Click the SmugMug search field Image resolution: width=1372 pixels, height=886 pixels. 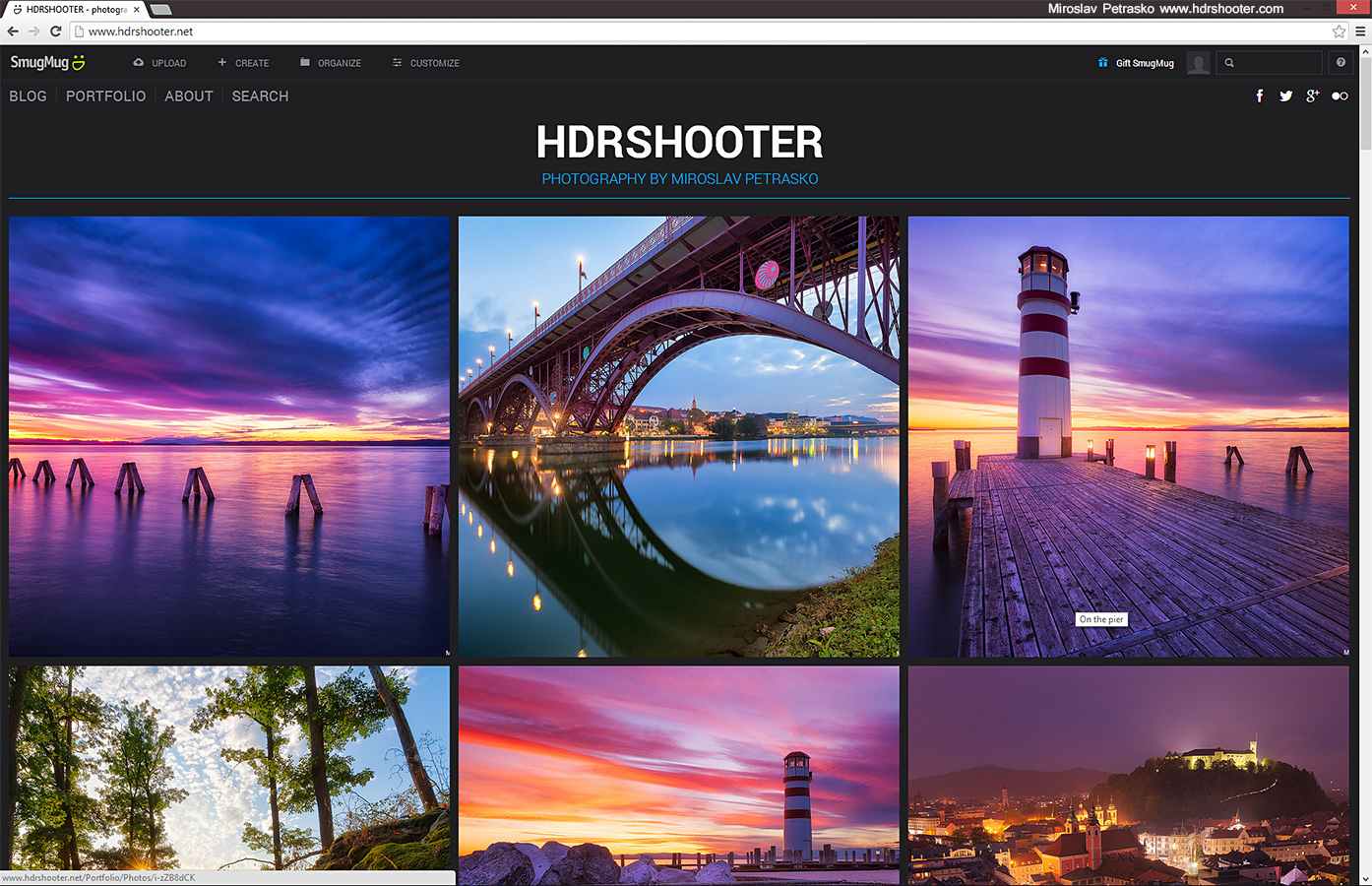point(1277,63)
